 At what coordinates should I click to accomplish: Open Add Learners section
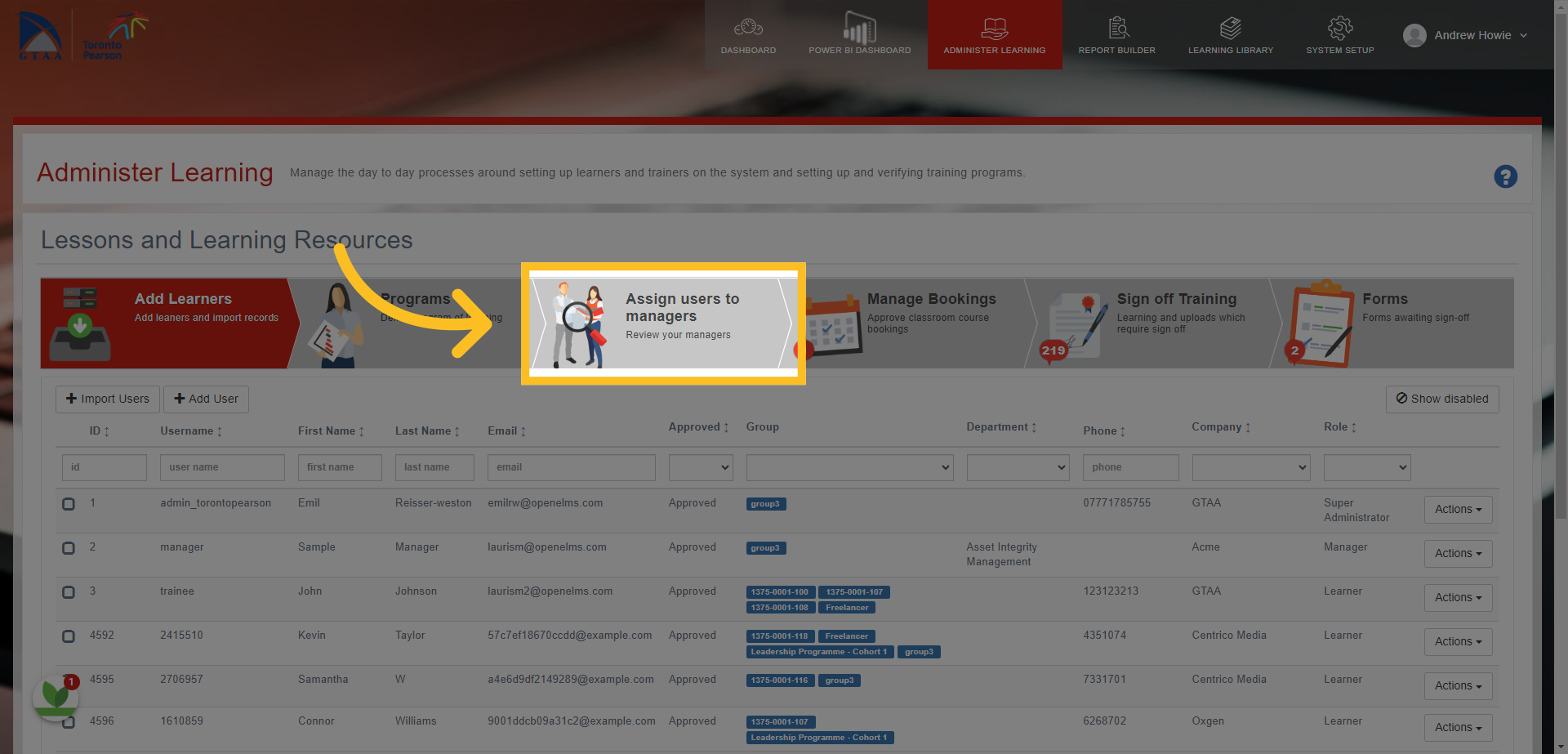pyautogui.click(x=170, y=323)
